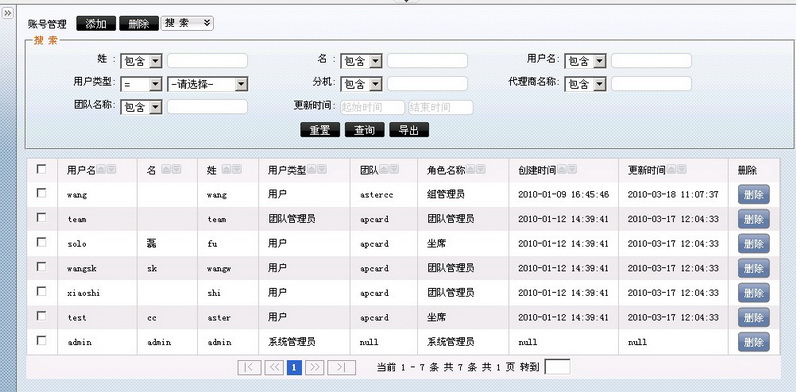Focus the 名 search text field
Screen dimensions: 796x392
coord(427,61)
